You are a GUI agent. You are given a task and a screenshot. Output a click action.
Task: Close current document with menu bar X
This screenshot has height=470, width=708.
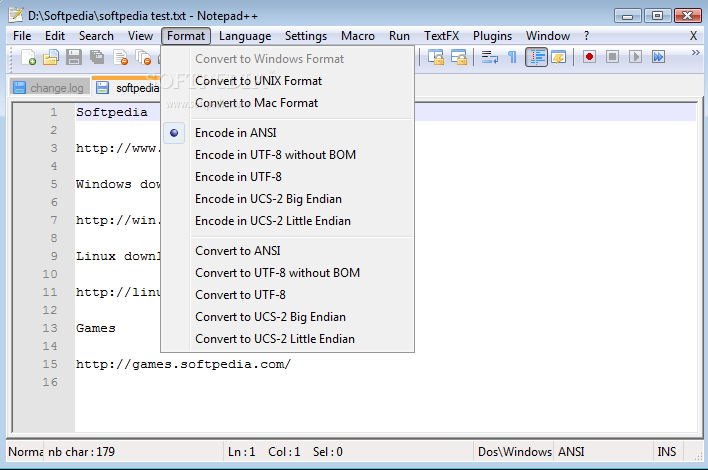click(x=693, y=36)
